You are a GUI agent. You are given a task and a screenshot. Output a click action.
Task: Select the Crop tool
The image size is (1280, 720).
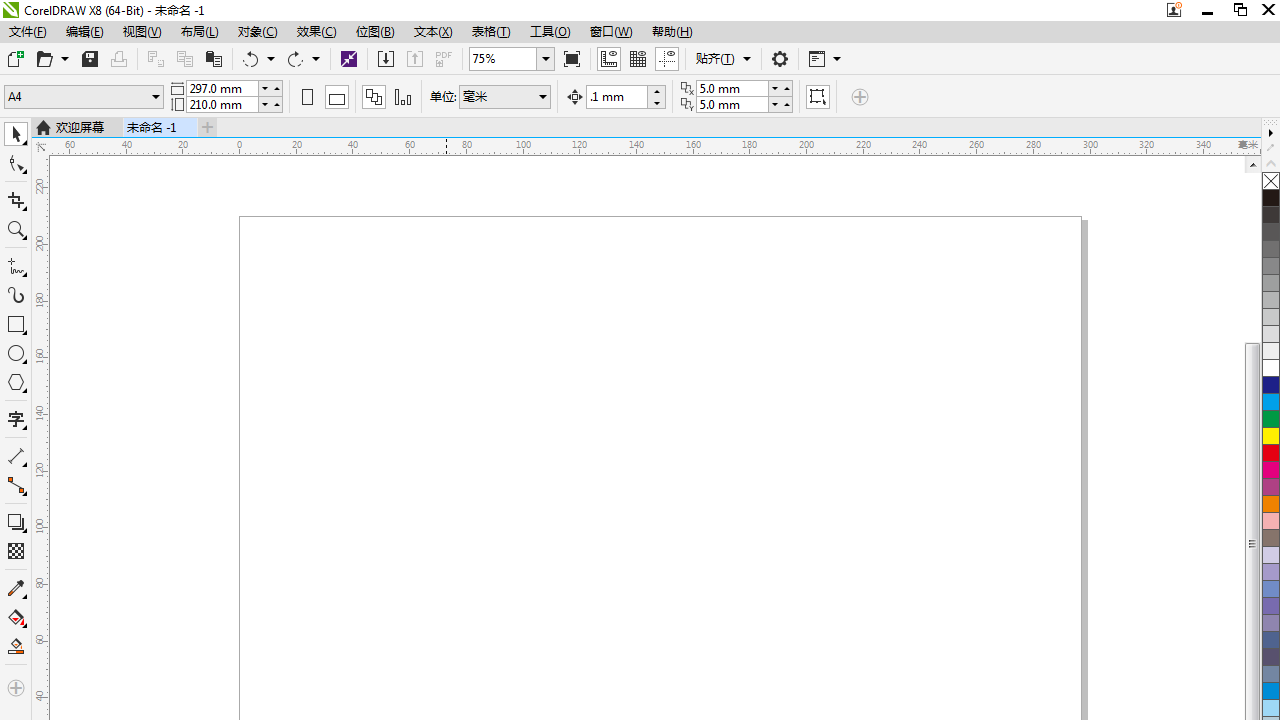point(16,201)
